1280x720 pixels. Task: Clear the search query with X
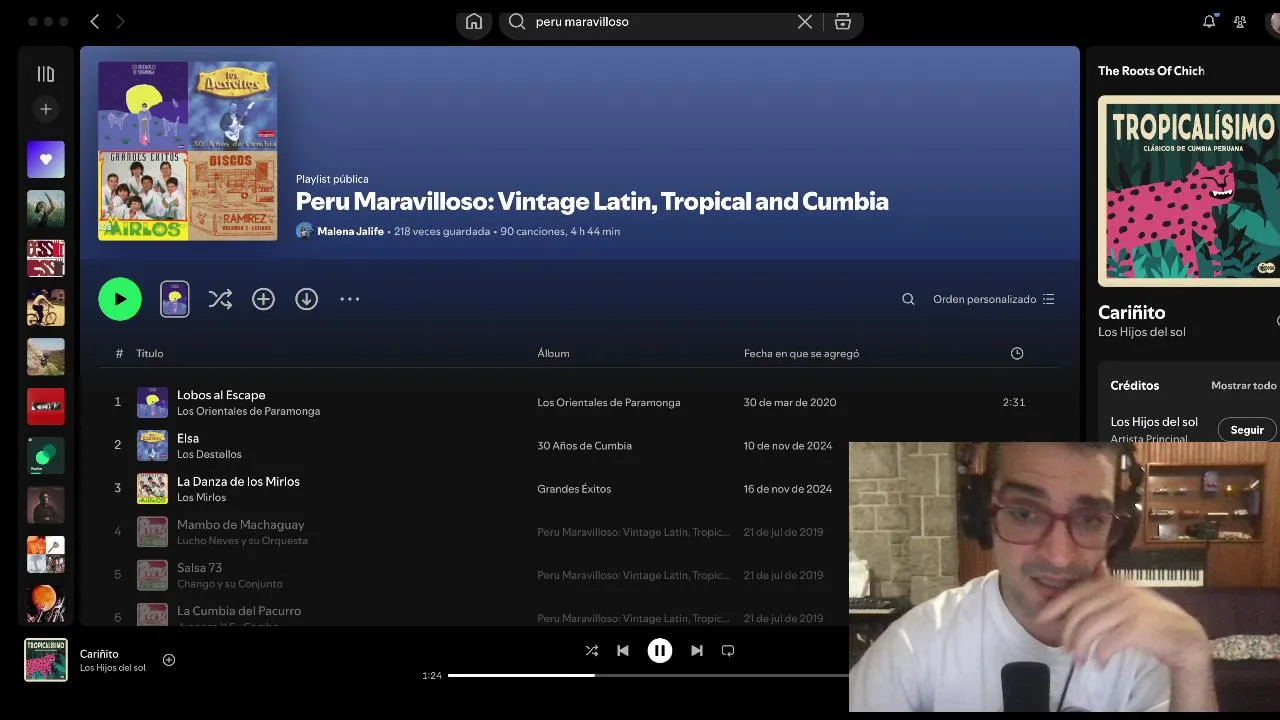(804, 21)
